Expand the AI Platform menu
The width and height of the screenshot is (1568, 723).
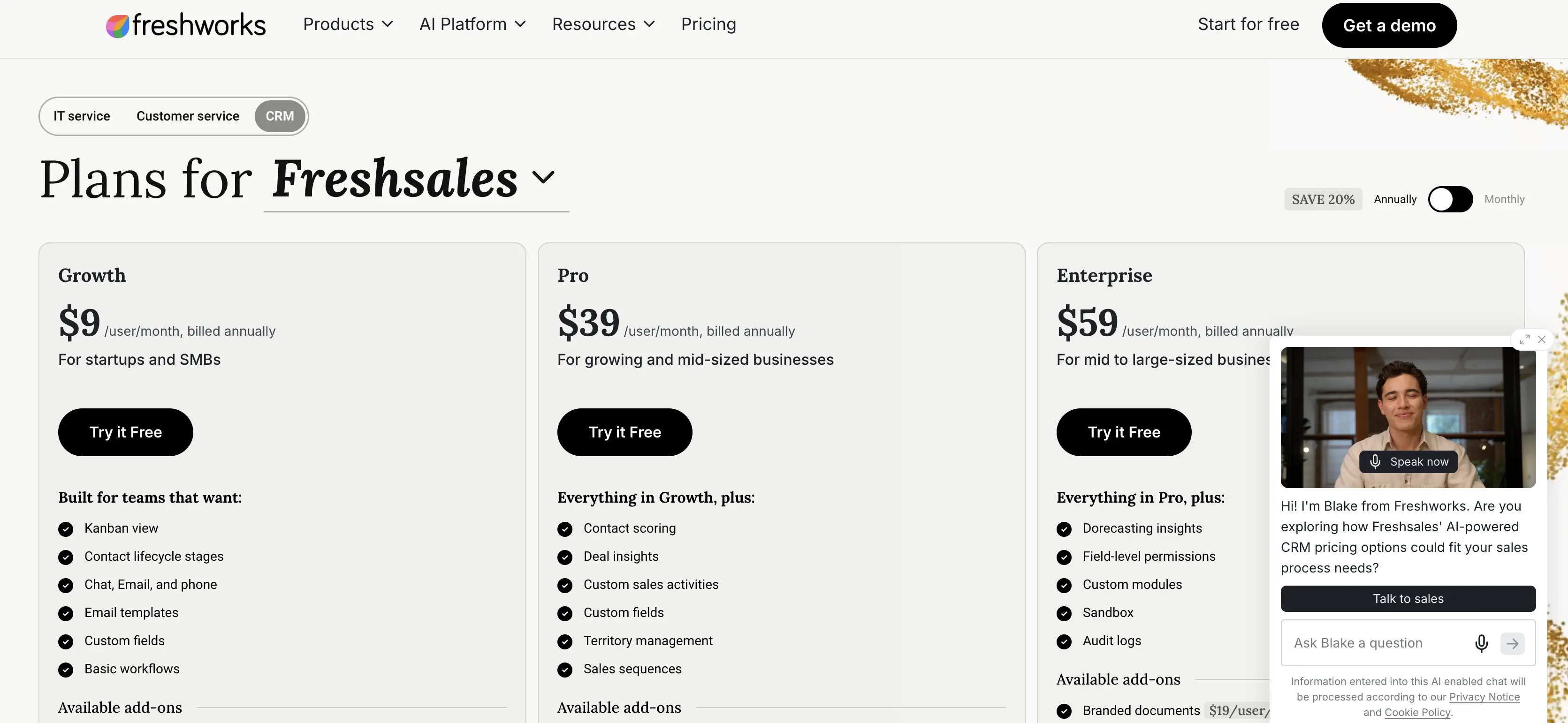[x=472, y=24]
